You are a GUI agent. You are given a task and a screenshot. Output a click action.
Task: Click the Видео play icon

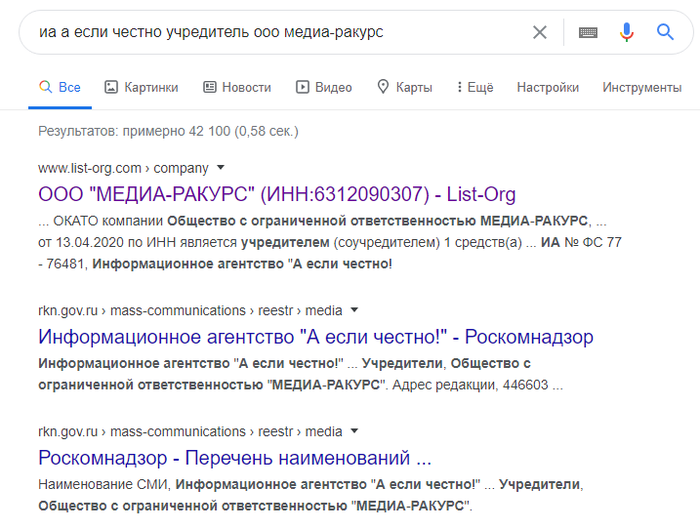click(x=302, y=87)
